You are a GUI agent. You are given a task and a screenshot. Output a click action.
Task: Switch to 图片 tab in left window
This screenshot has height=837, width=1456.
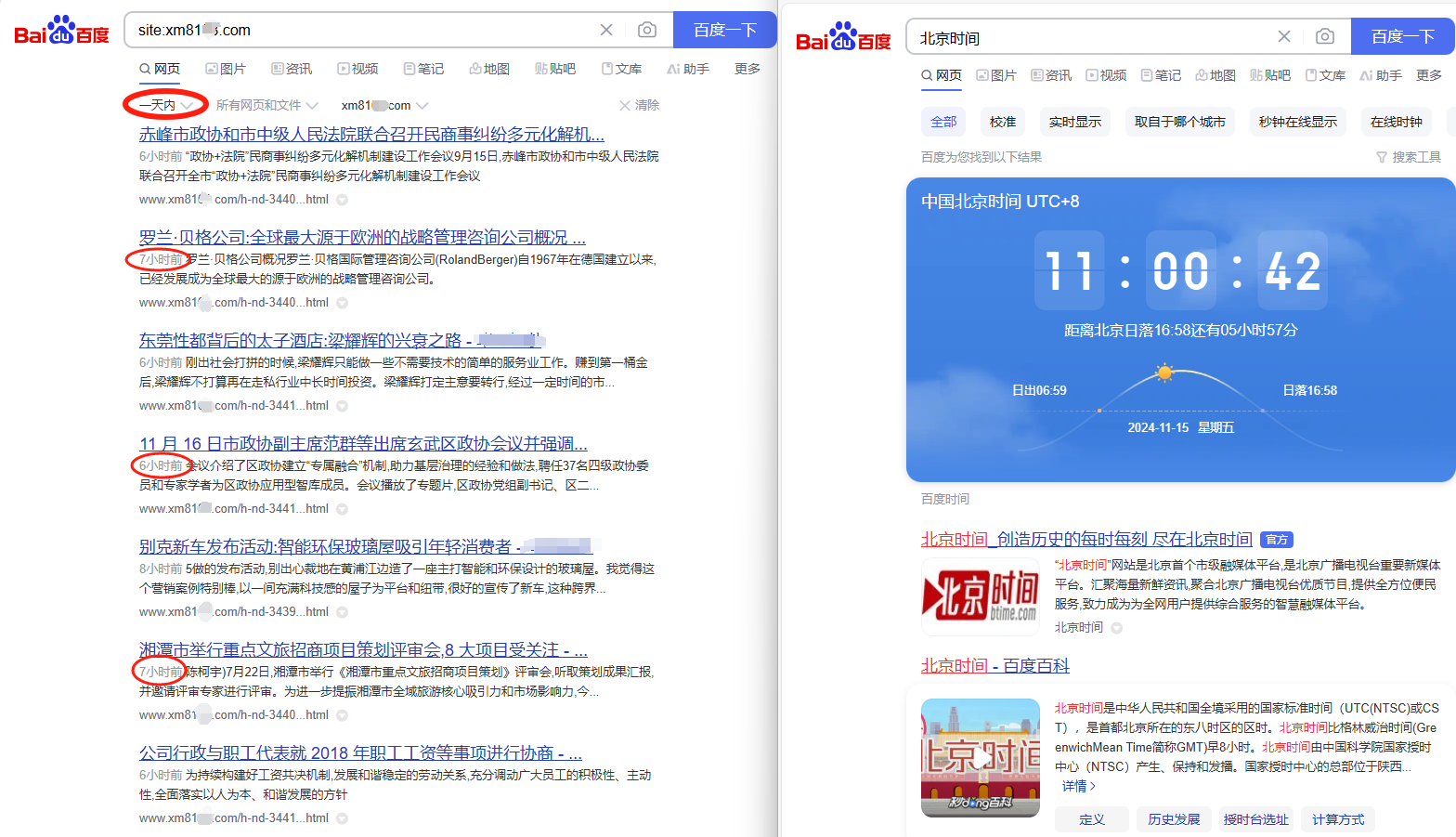pyautogui.click(x=226, y=69)
